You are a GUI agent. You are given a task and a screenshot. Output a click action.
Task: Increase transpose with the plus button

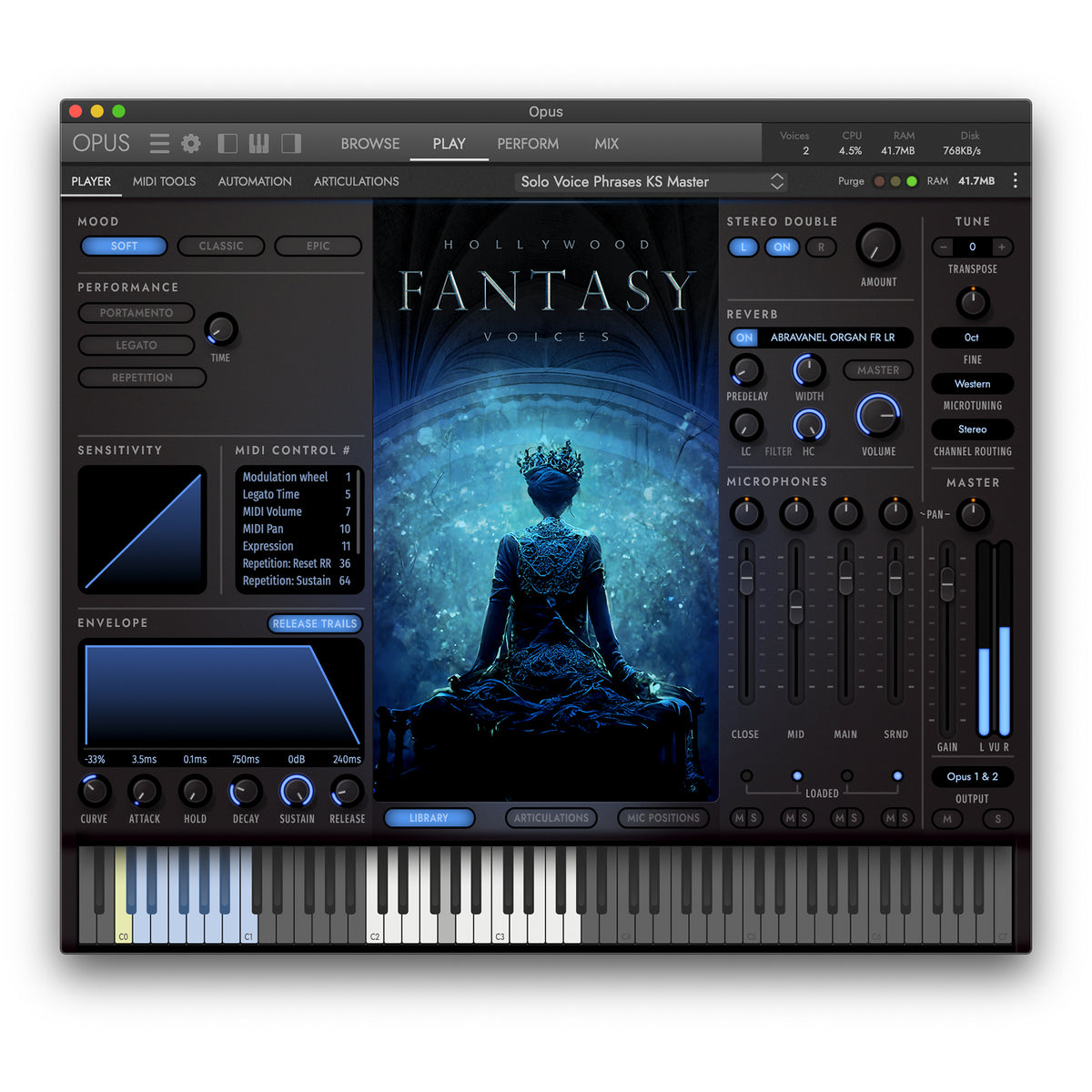(1002, 247)
